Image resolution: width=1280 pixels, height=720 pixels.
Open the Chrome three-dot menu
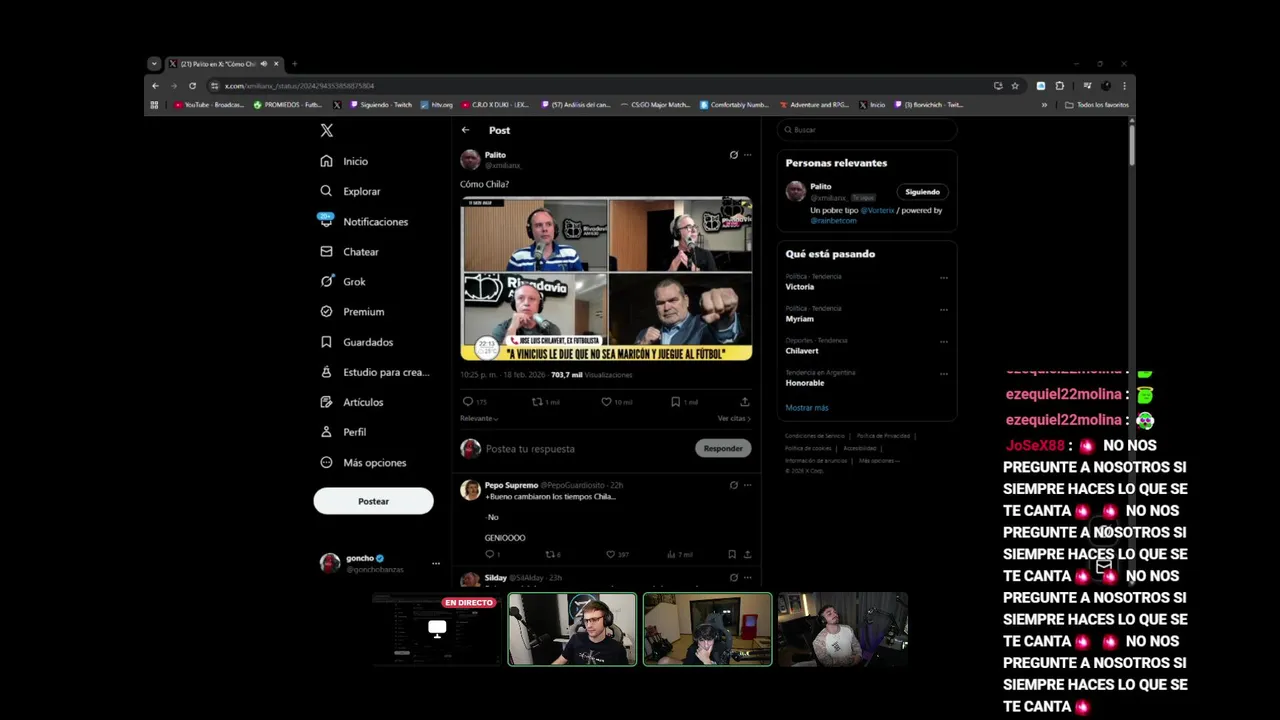coord(1124,86)
